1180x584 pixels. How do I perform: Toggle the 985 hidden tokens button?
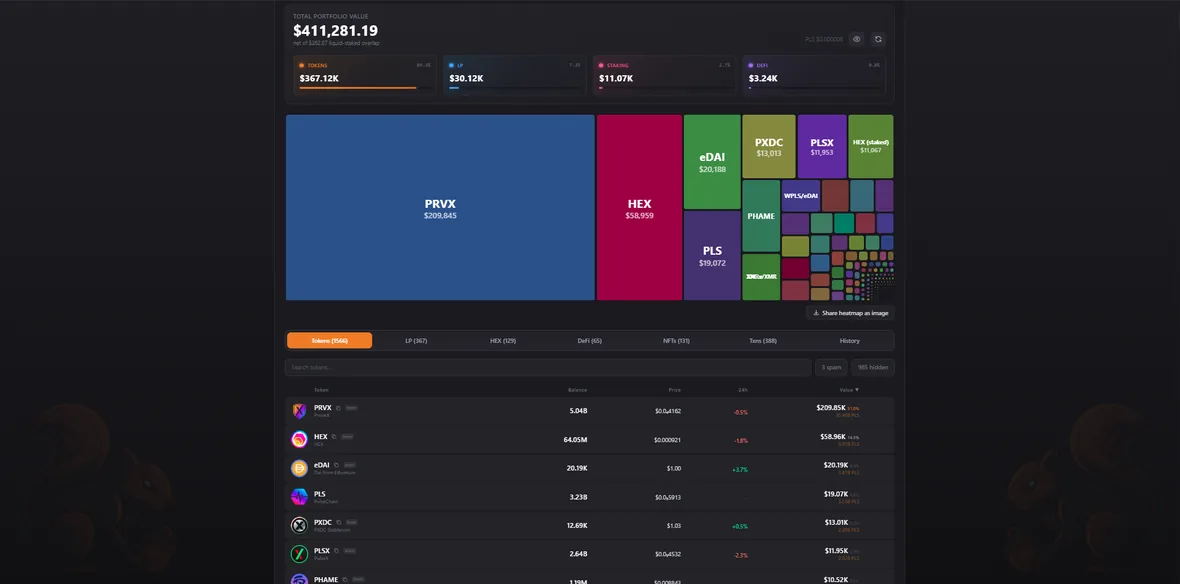873,367
